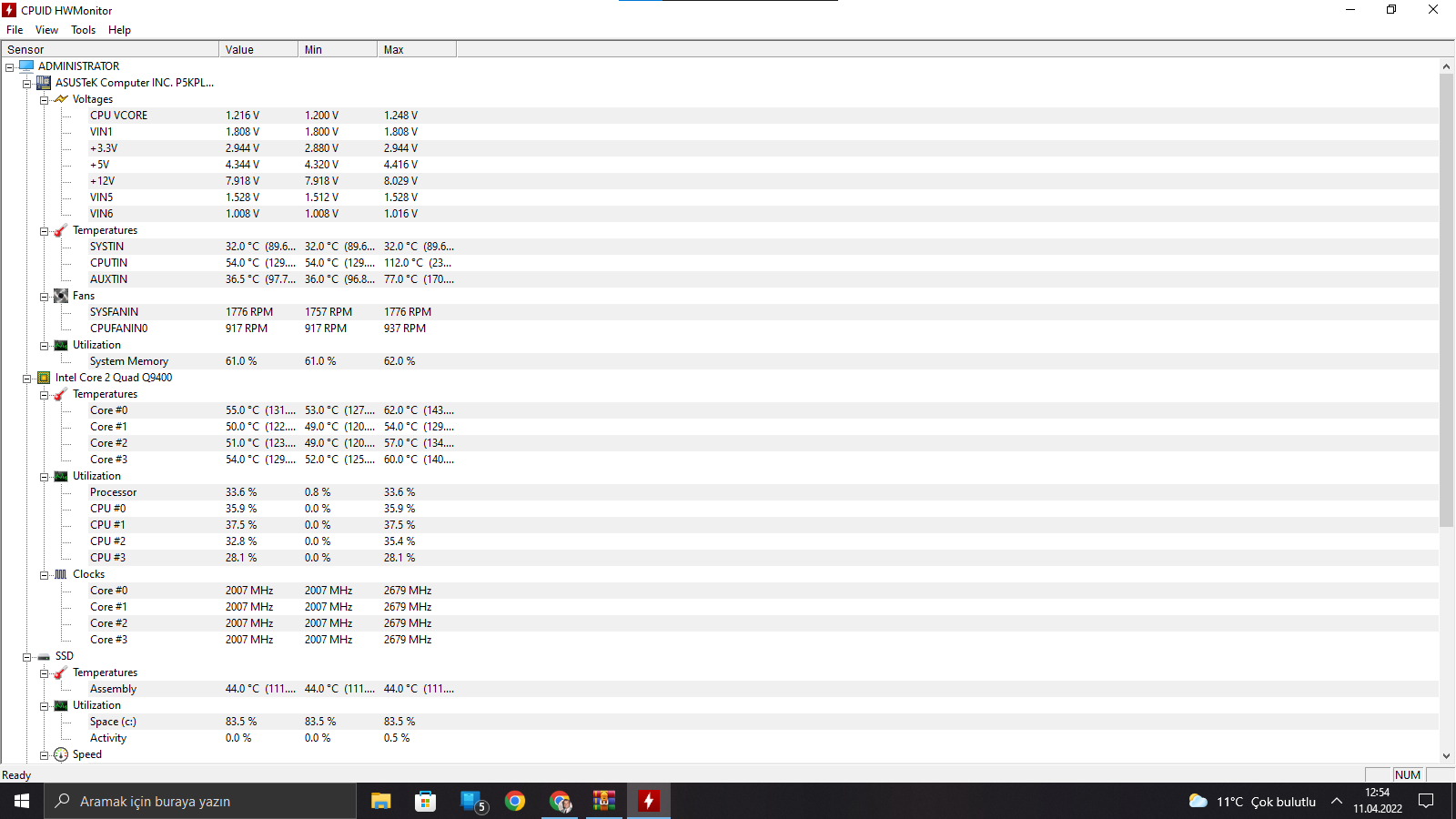Click the HWMonitor taskbar icon
Viewport: 1456px width, 819px height.
click(x=649, y=801)
